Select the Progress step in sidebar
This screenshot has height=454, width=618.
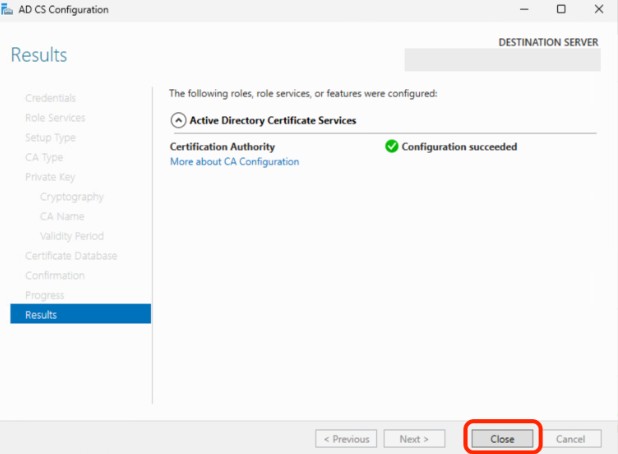(45, 295)
